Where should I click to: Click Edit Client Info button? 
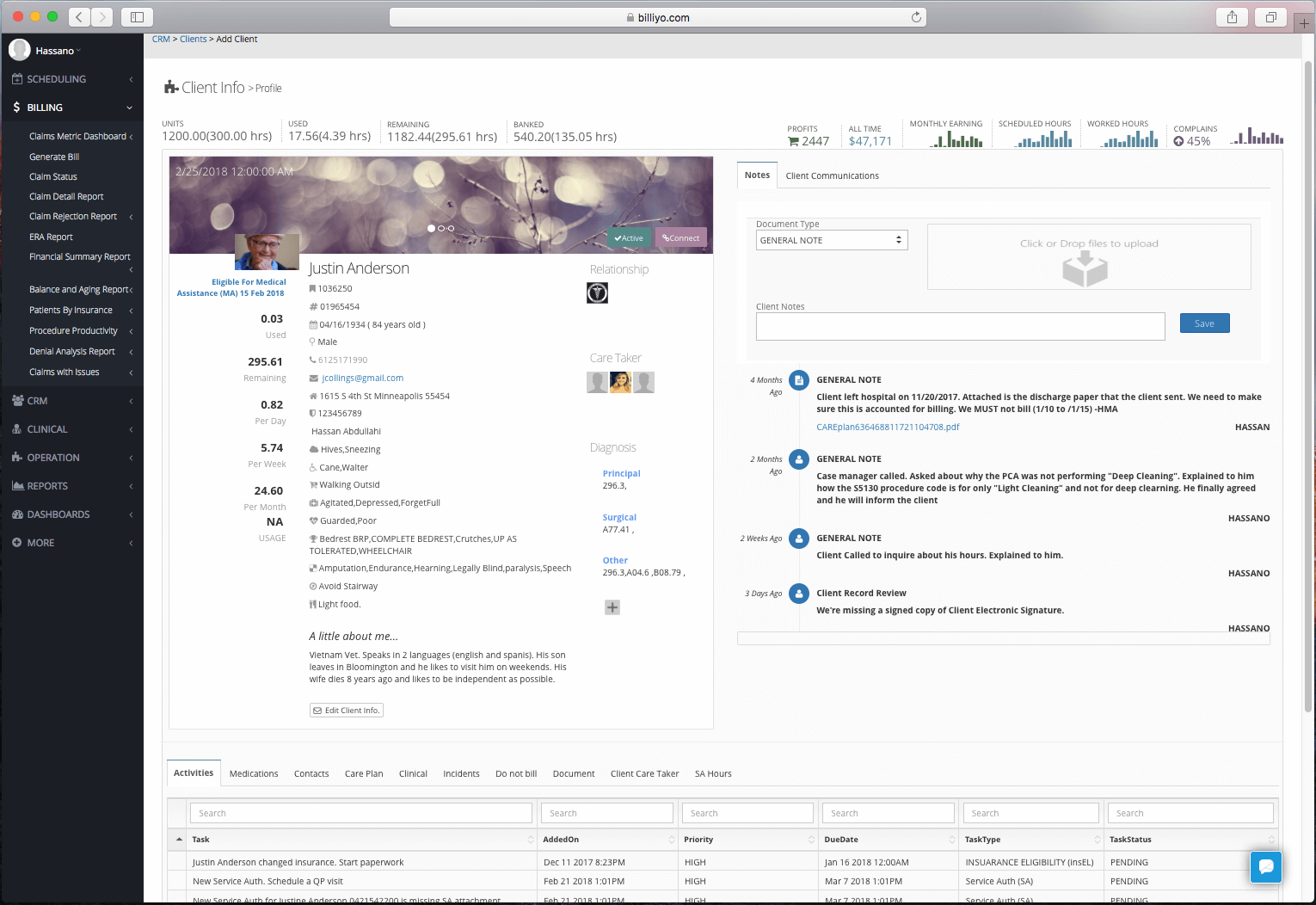click(347, 711)
